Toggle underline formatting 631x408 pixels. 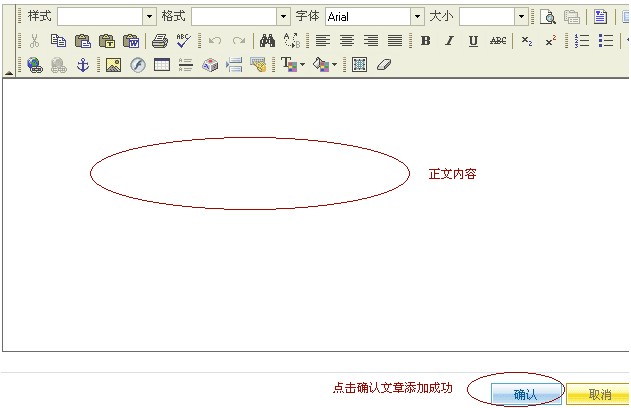[473, 41]
